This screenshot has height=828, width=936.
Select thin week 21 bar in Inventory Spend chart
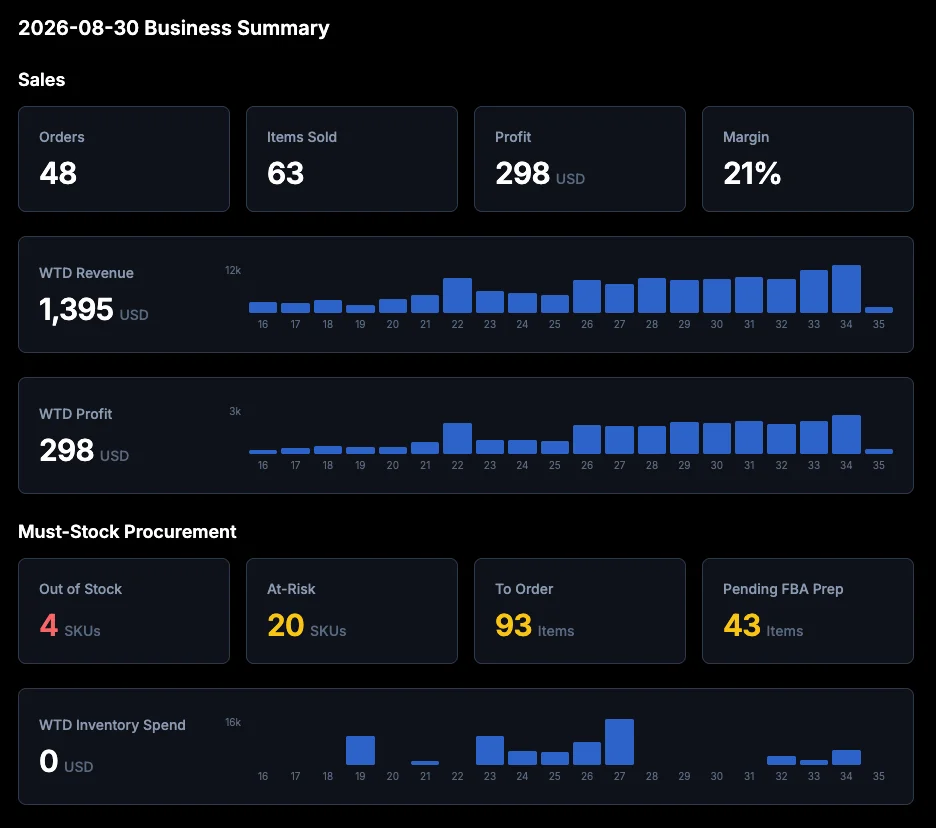click(425, 763)
